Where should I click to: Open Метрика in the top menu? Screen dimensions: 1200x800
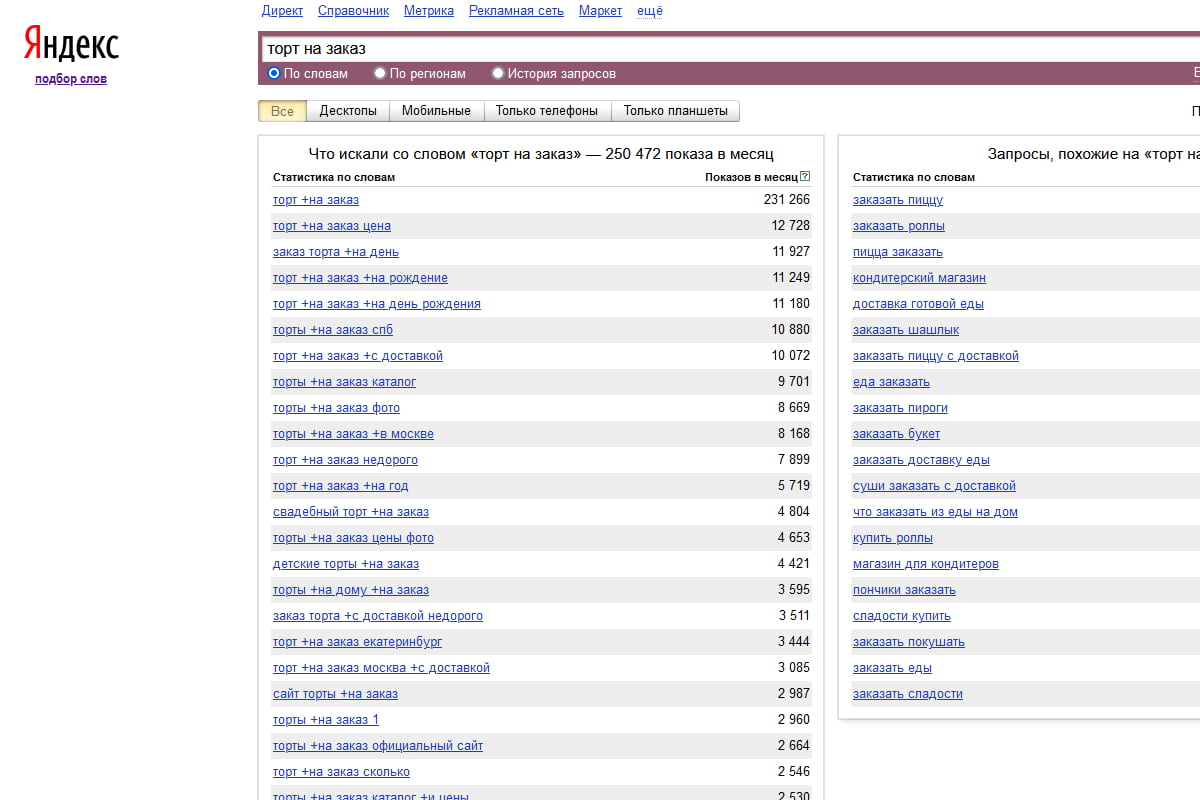(x=429, y=11)
